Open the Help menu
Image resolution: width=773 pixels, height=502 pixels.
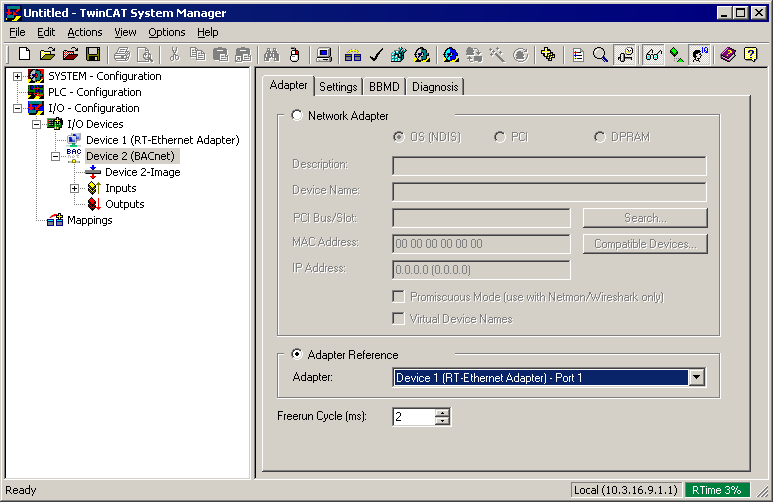coord(208,32)
